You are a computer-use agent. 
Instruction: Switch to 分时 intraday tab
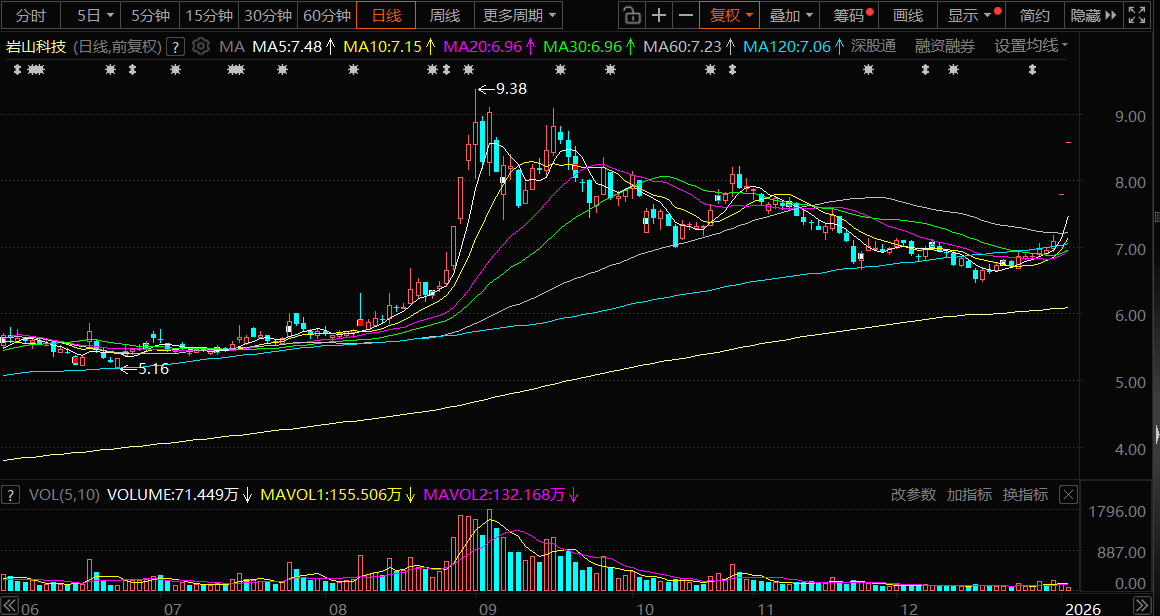(30, 15)
